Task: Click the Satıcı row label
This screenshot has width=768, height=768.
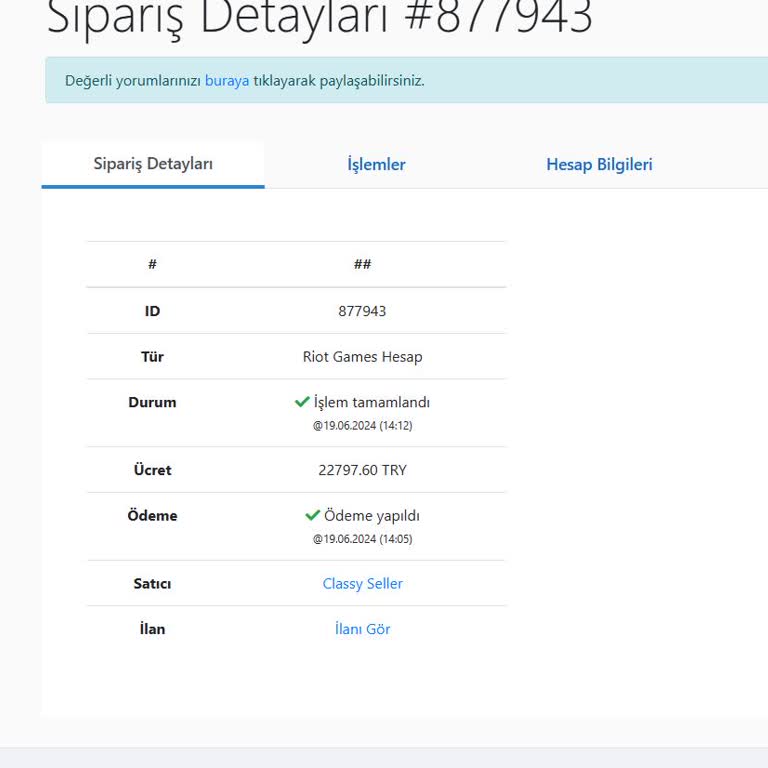Action: point(152,584)
